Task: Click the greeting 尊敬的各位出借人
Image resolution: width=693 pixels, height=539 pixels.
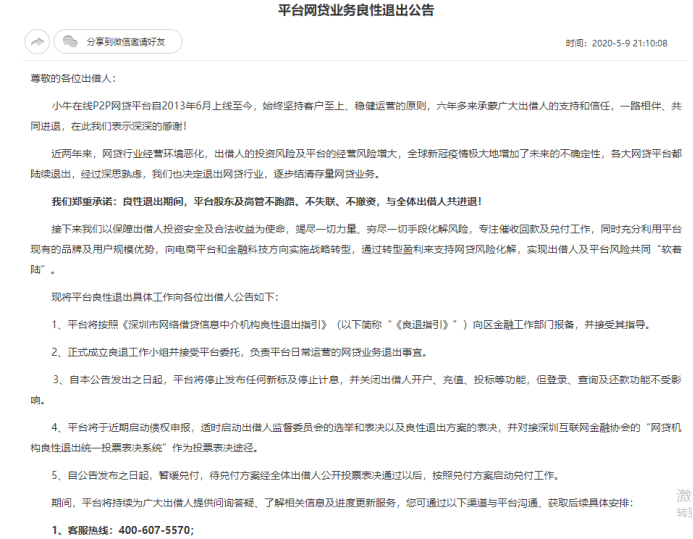Action: [x=71, y=79]
